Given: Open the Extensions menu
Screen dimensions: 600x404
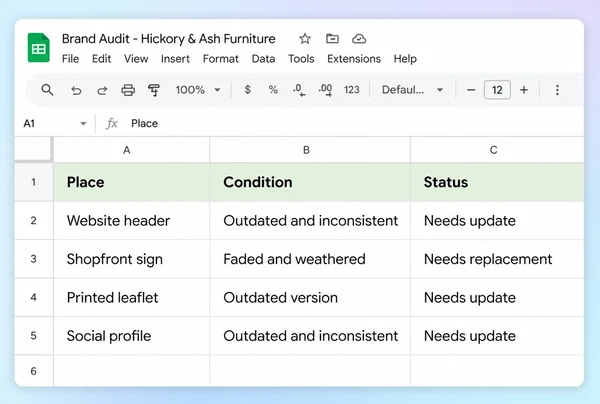Looking at the screenshot, I should [354, 59].
